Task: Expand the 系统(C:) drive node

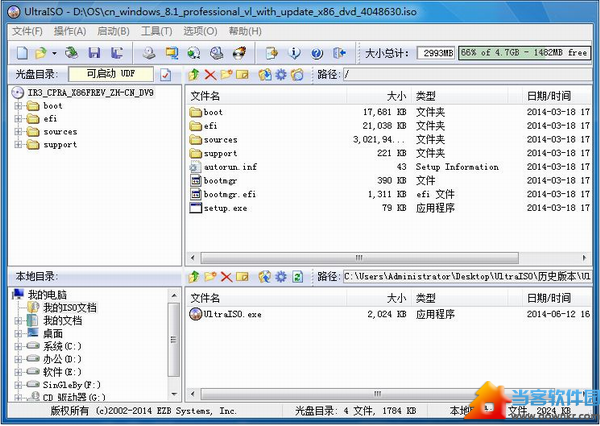Action: (18, 346)
